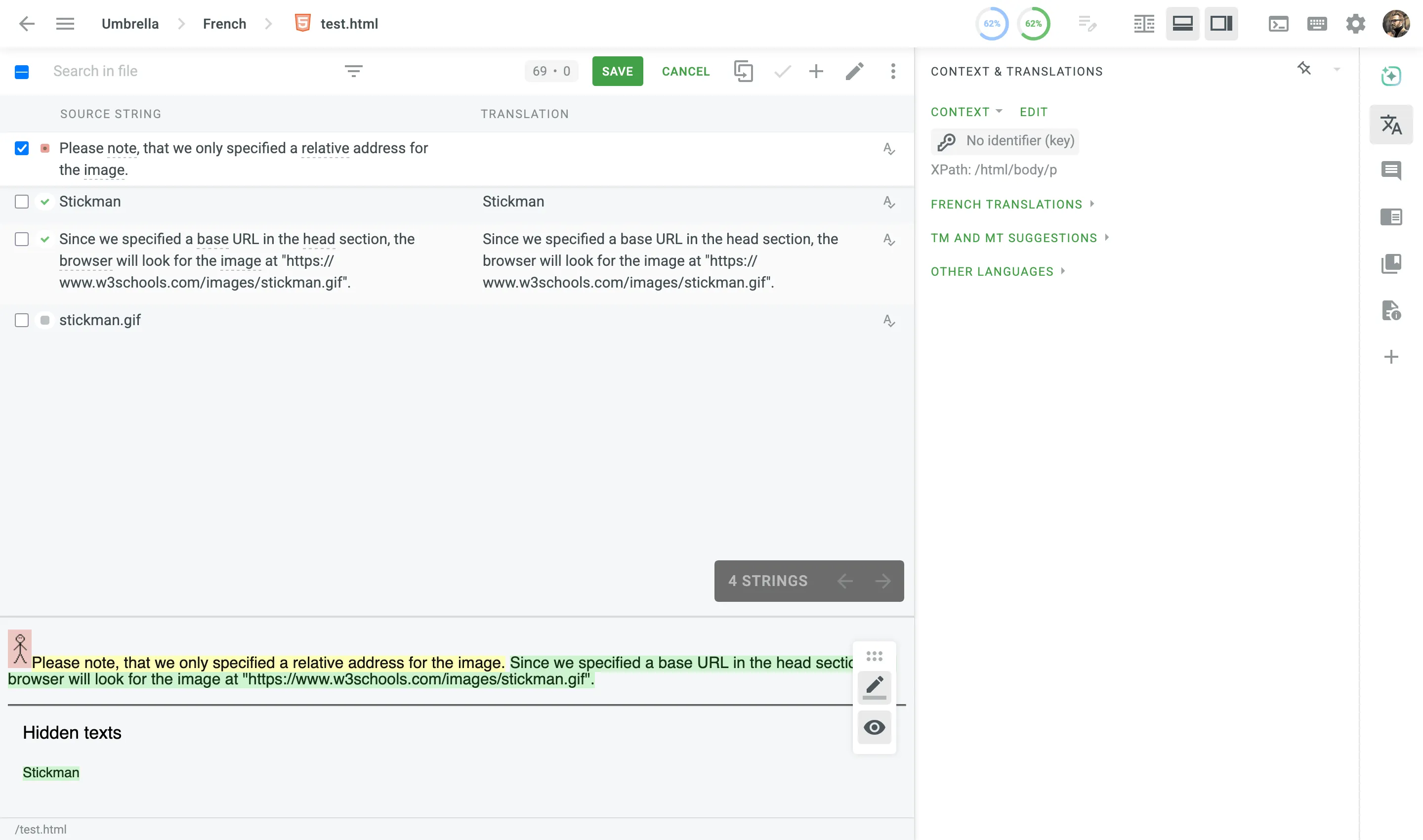Navigate to the French breadcrumb

(224, 24)
